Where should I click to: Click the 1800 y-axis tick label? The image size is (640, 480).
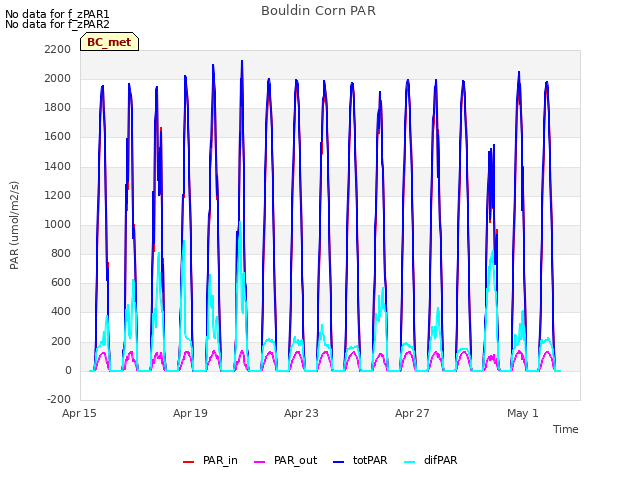58,108
